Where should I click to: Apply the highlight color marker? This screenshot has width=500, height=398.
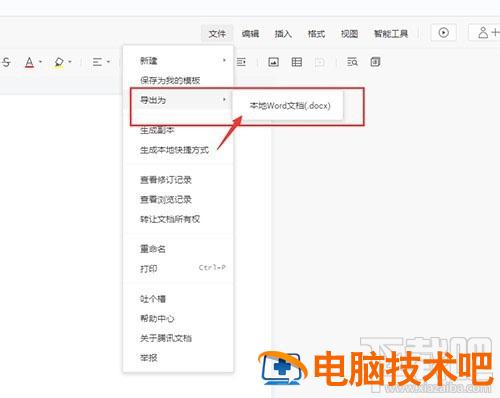(59, 62)
